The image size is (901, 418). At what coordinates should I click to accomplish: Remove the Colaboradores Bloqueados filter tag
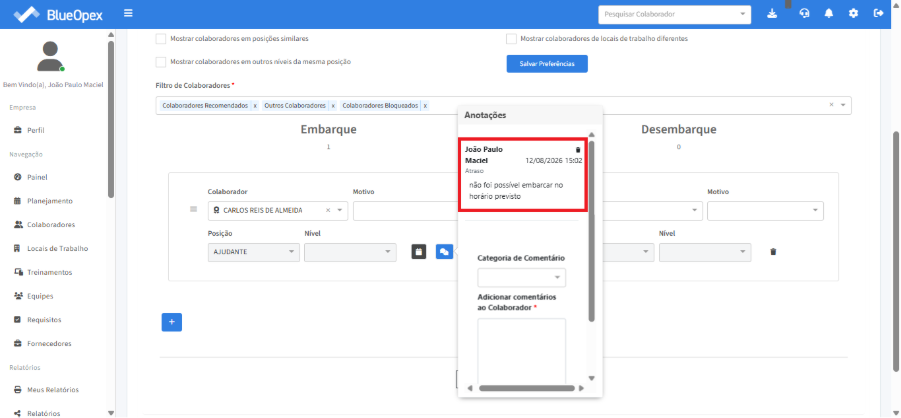tap(425, 106)
